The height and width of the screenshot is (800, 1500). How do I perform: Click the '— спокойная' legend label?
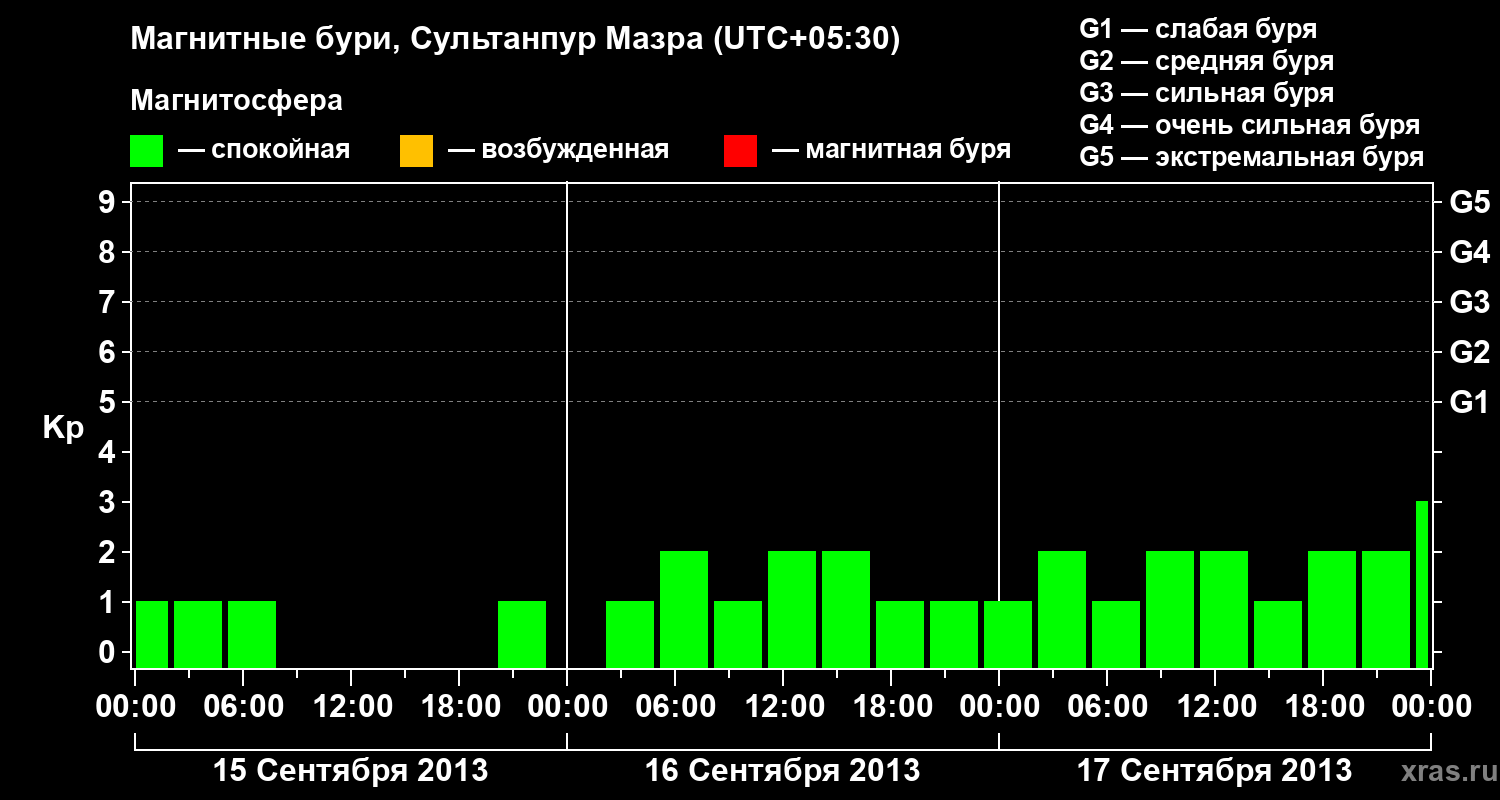(264, 150)
